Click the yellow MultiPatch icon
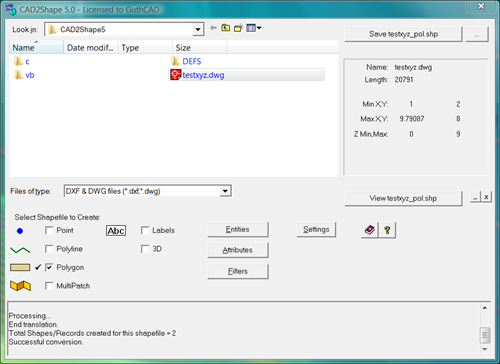The height and width of the screenshot is (364, 500). [20, 286]
